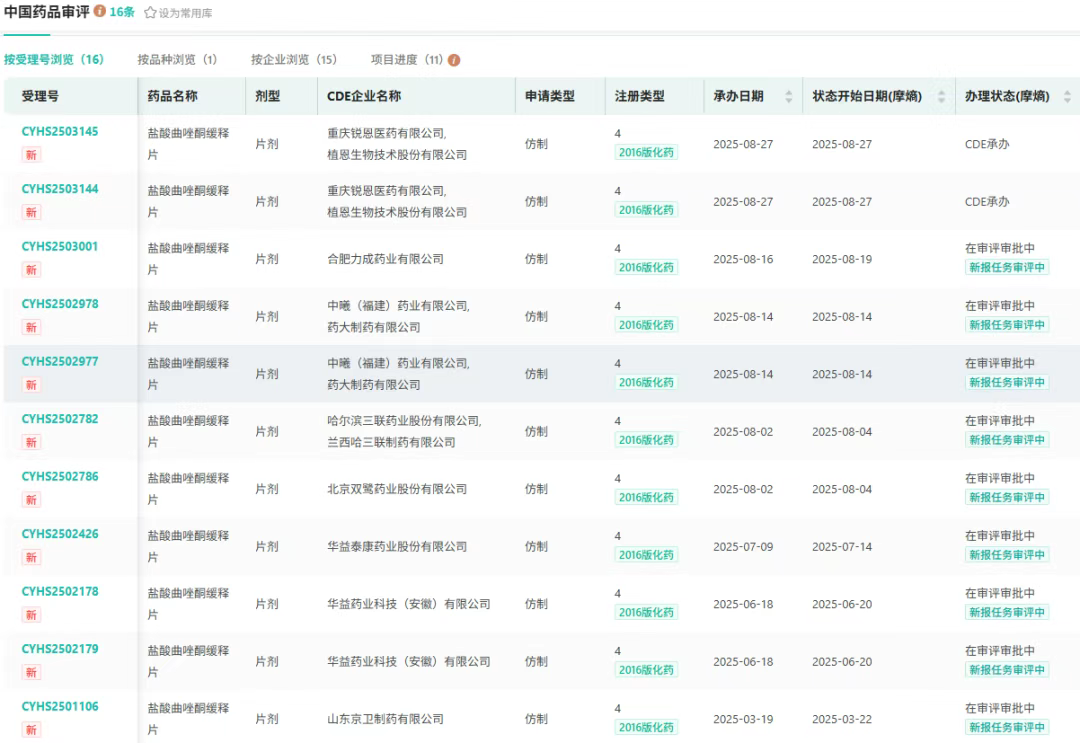Select the 按受理号浏览 (16) tab

(x=54, y=60)
